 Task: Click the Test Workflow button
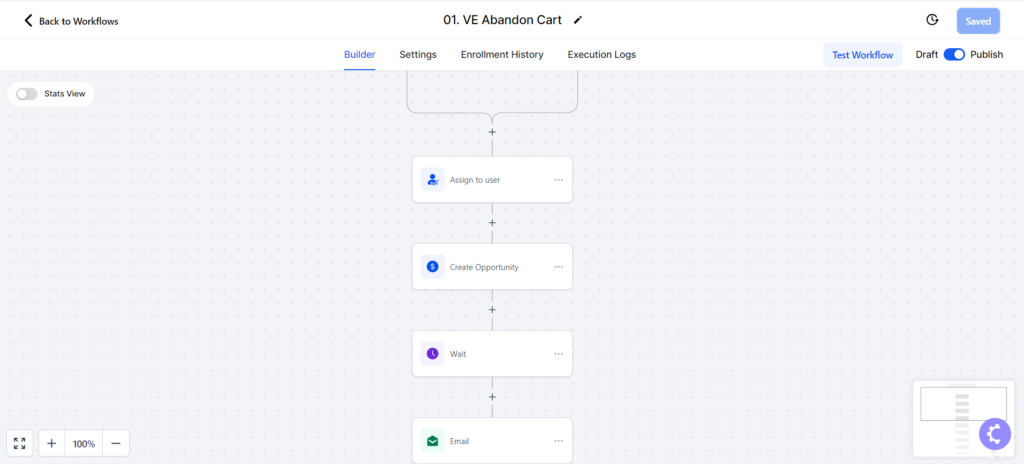(x=862, y=55)
